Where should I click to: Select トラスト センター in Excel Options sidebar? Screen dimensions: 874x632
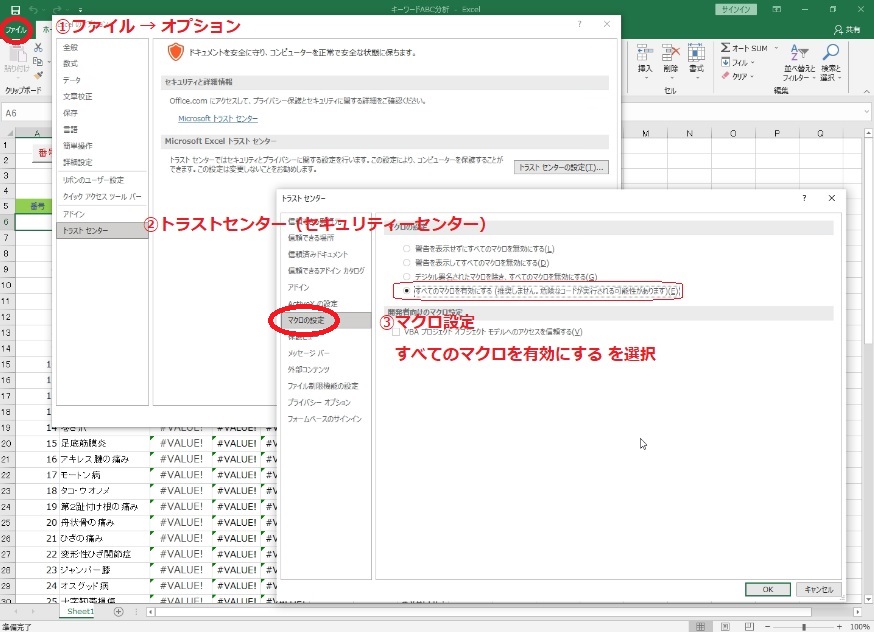[102, 230]
